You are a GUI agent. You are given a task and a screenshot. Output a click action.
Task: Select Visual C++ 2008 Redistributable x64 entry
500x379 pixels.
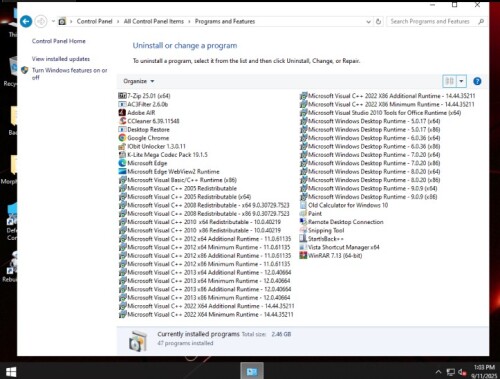pos(204,205)
